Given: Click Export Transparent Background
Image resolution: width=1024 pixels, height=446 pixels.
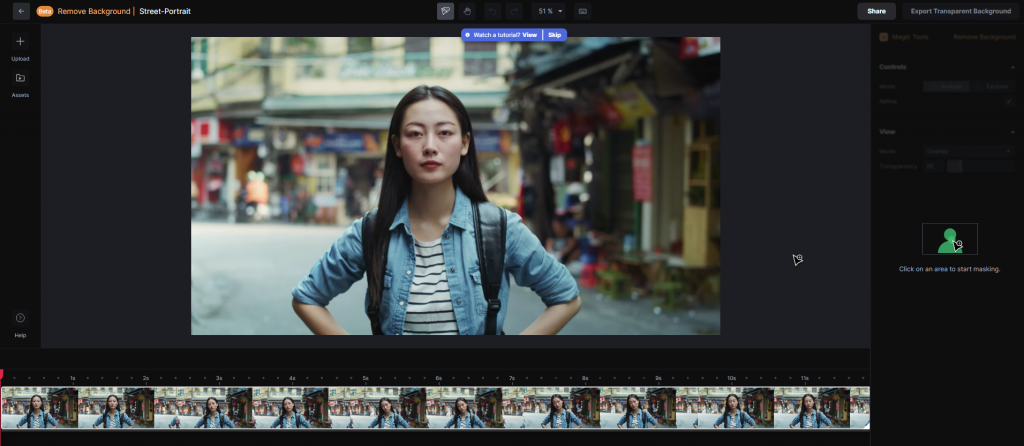Looking at the screenshot, I should tap(961, 11).
